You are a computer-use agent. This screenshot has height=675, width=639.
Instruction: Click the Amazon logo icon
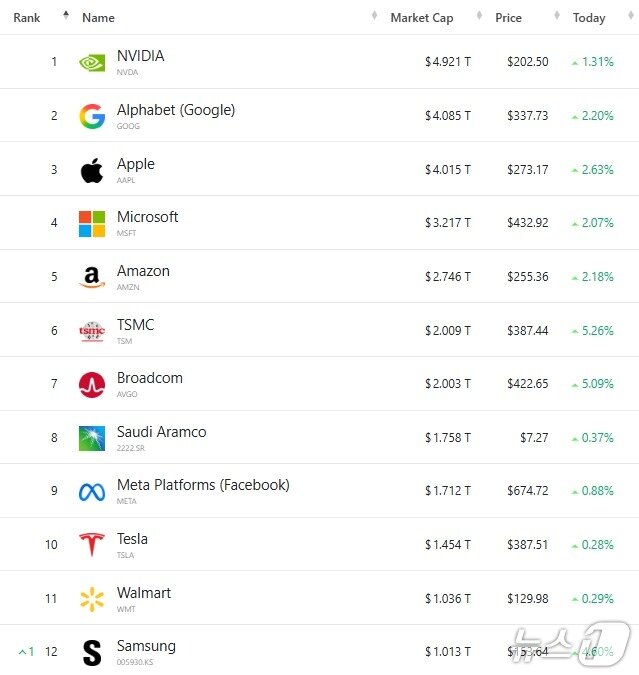pos(92,277)
